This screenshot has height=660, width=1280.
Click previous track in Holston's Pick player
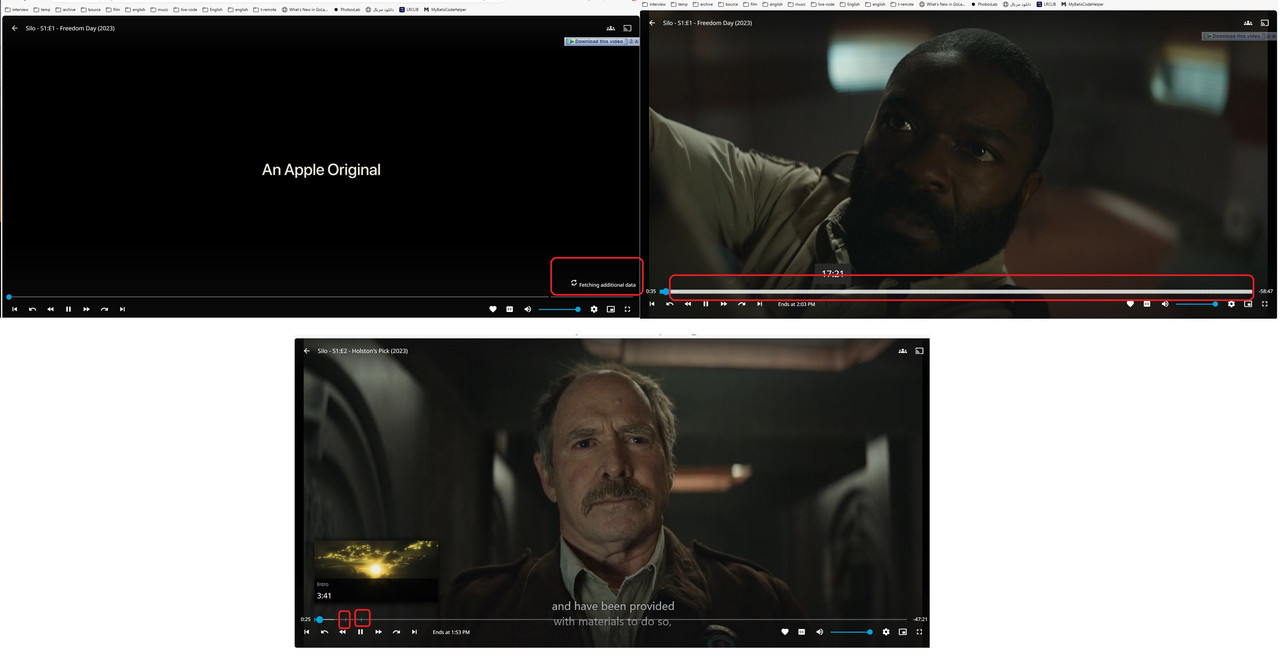pos(307,632)
